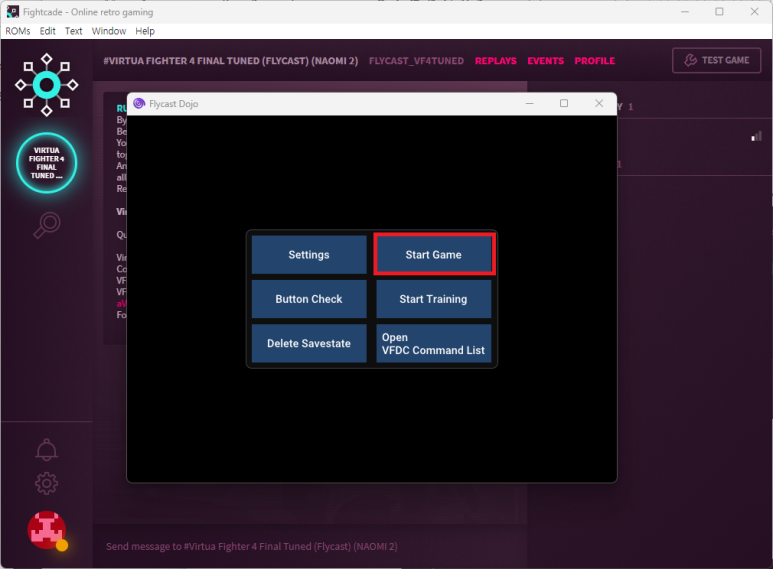Select the Virtua Fighter 4 Final Tuned channel badge
Viewport: 773px width, 569px height.
point(46,163)
